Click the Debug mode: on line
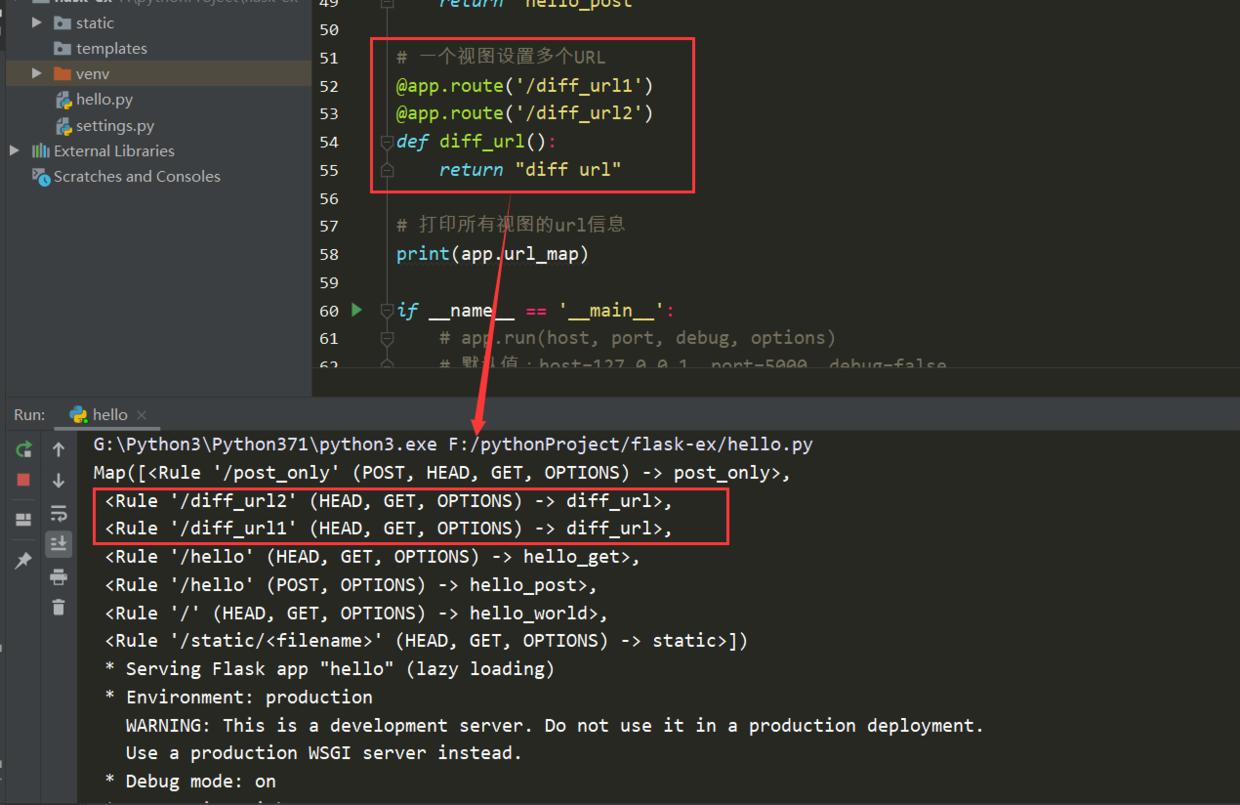1240x805 pixels. [x=190, y=780]
